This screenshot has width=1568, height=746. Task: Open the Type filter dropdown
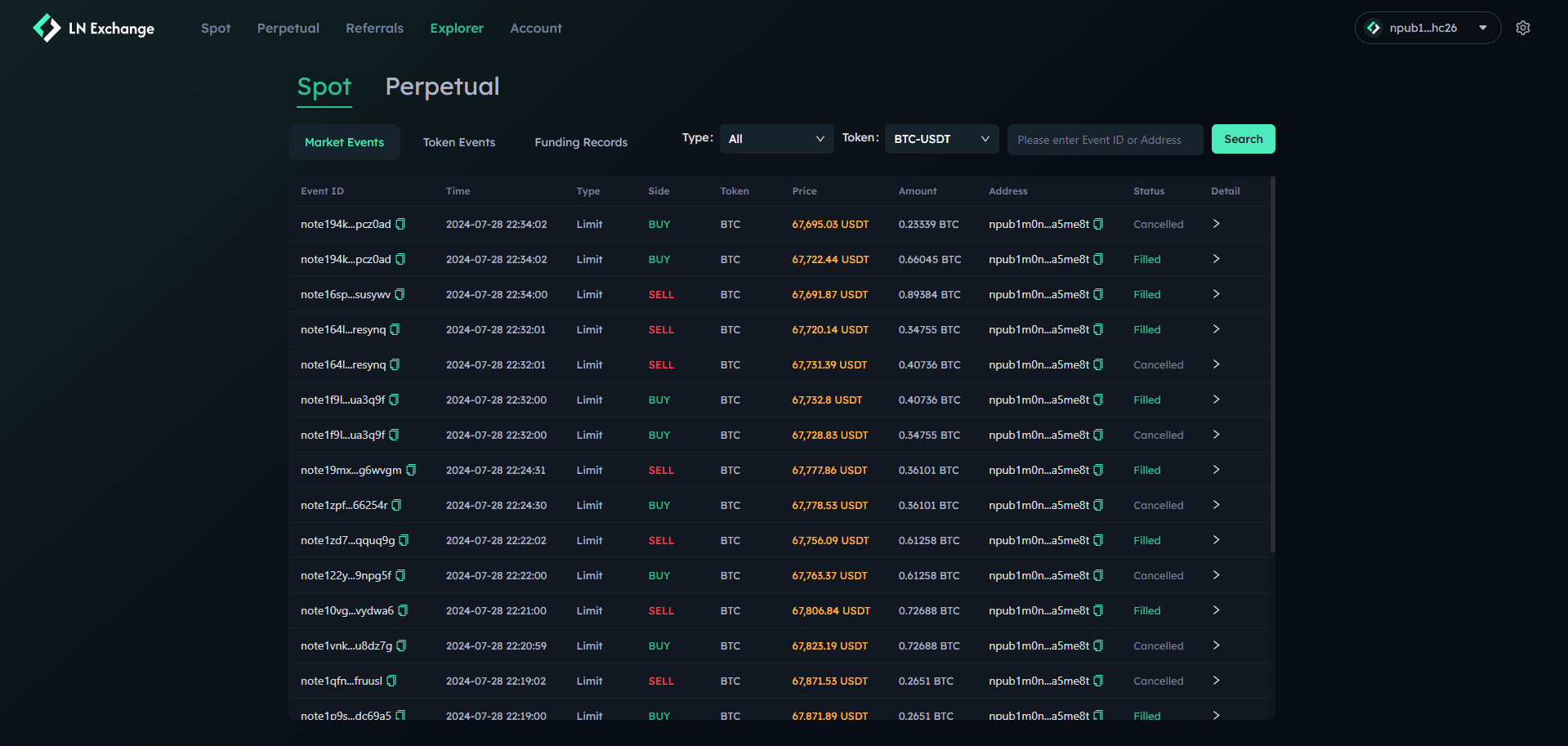point(776,139)
